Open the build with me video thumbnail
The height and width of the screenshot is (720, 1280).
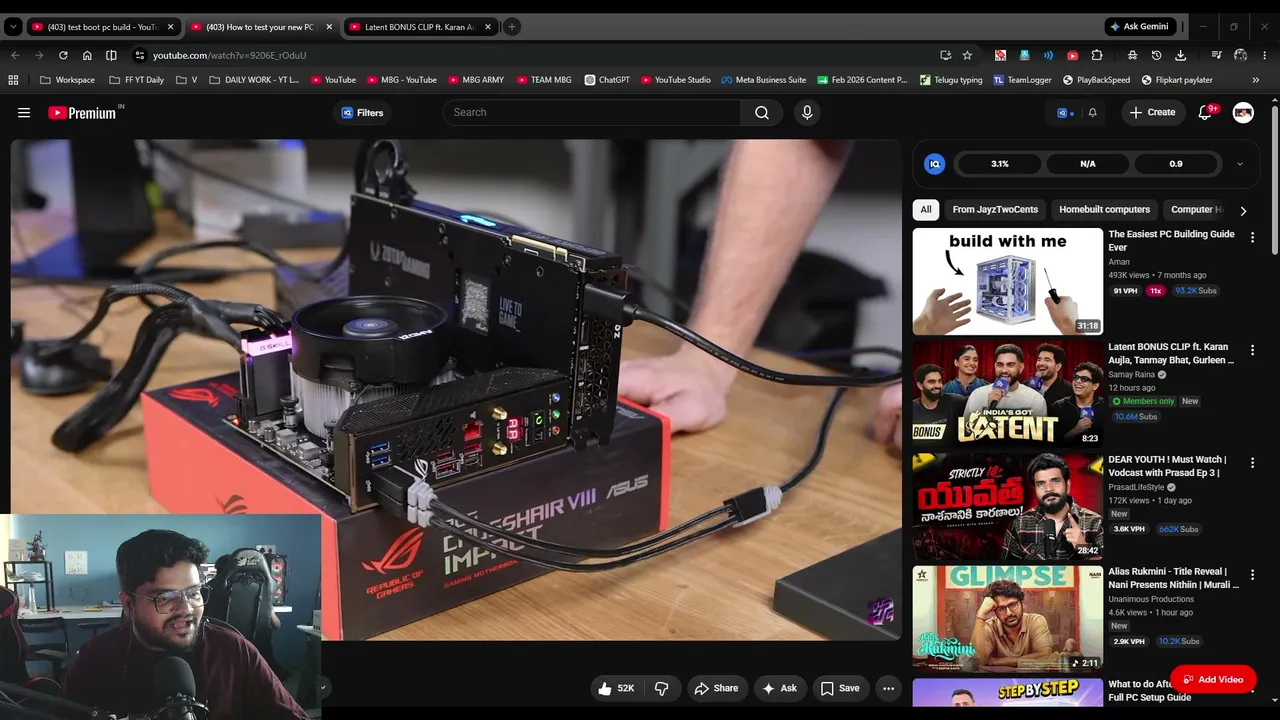pyautogui.click(x=1007, y=282)
